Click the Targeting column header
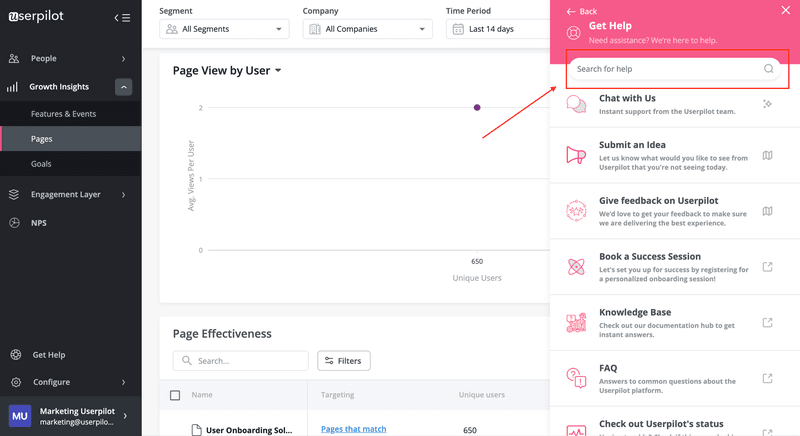800x436 pixels. pos(337,395)
